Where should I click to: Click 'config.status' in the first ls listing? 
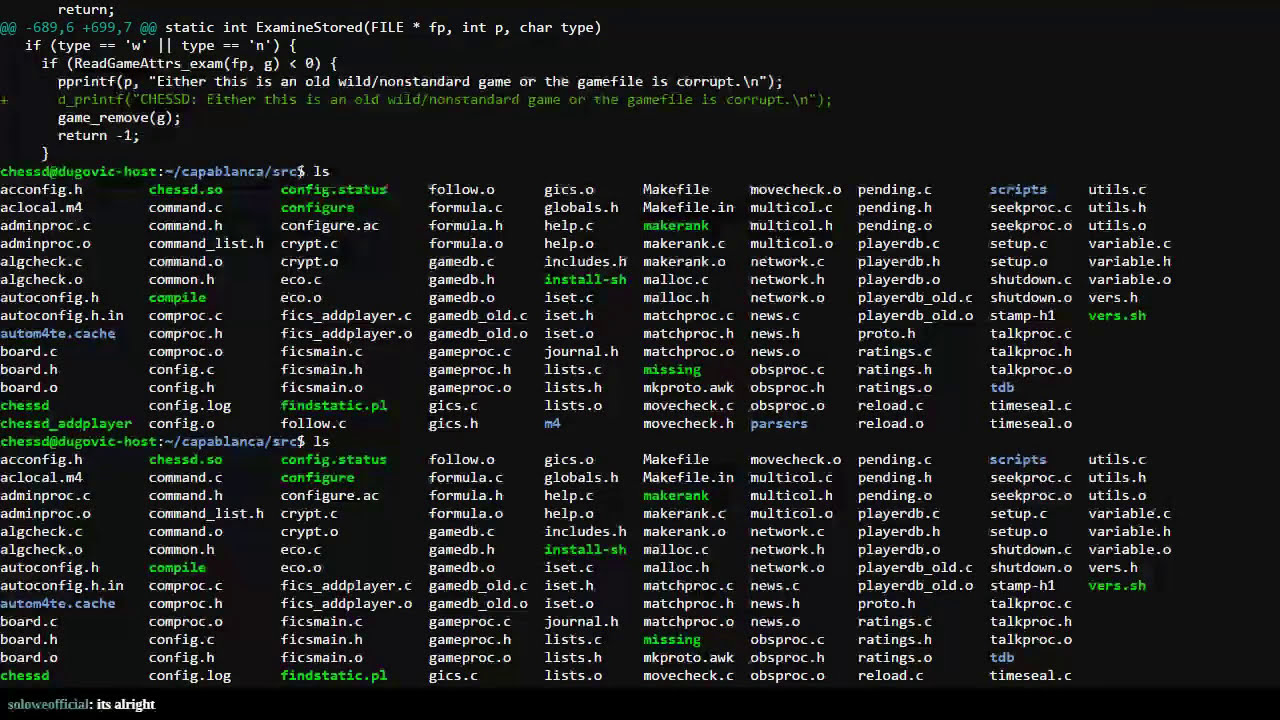pyautogui.click(x=333, y=189)
